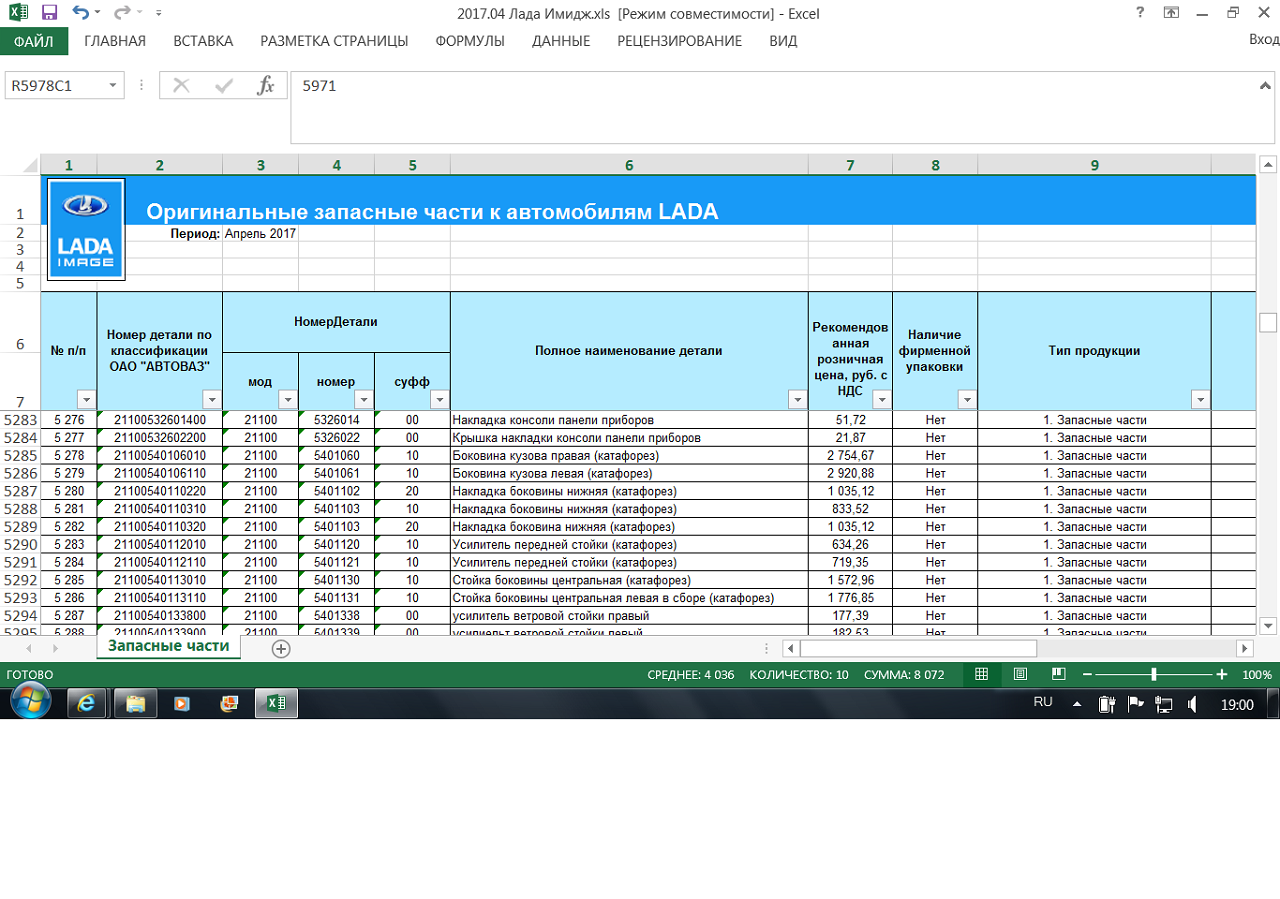
Task: Click the Insert Function fx icon
Action: point(265,86)
